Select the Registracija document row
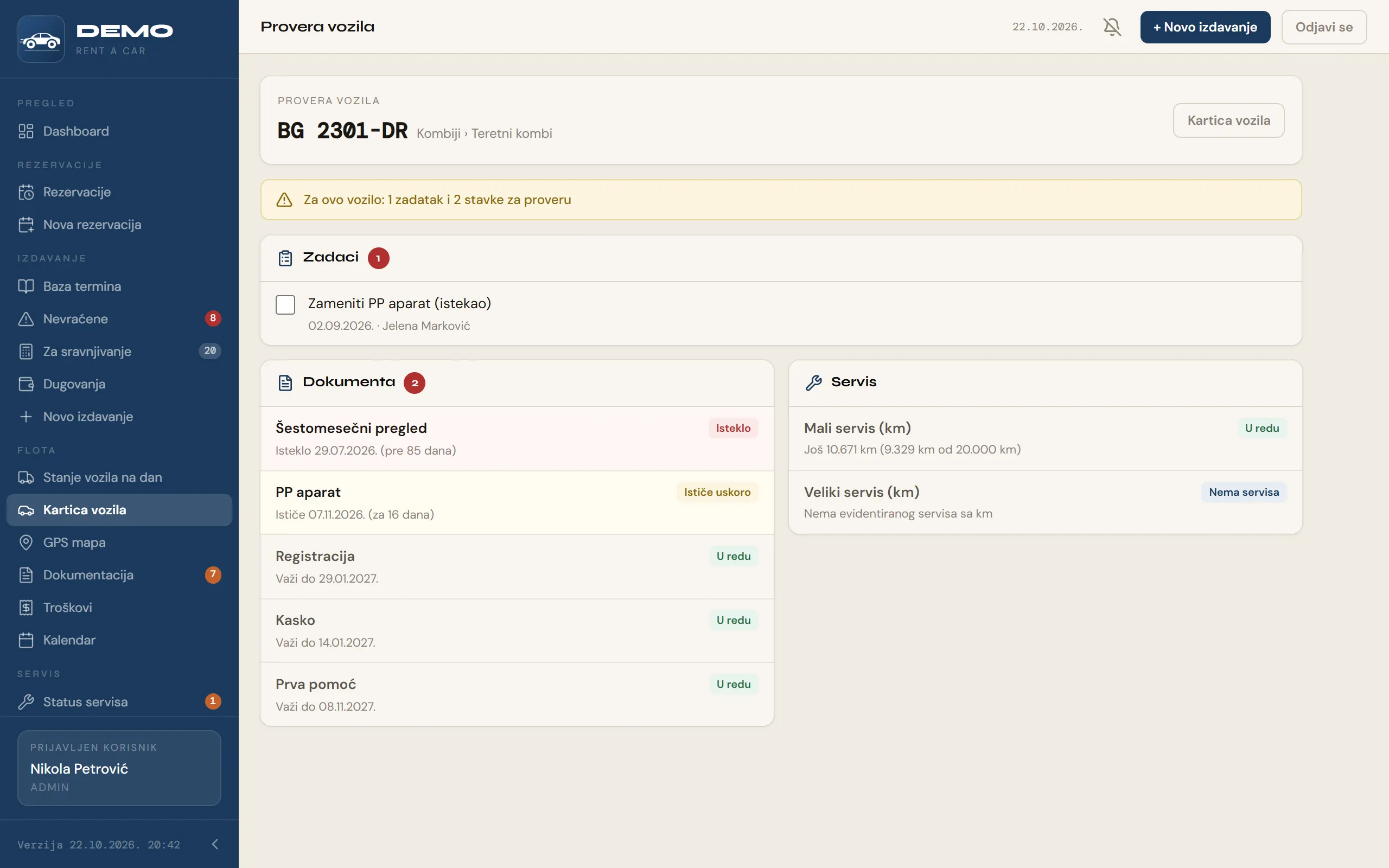The image size is (1389, 868). click(517, 566)
